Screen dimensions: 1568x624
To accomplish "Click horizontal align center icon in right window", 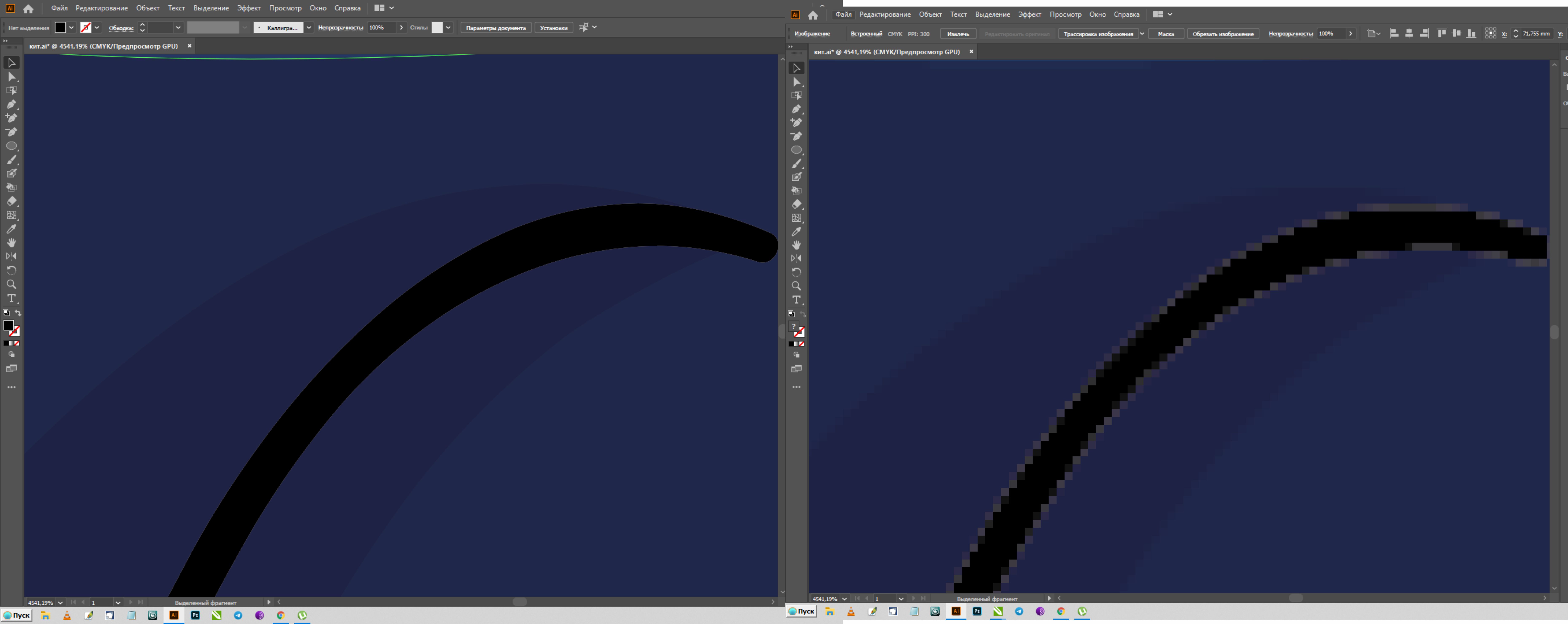I will pyautogui.click(x=1409, y=34).
